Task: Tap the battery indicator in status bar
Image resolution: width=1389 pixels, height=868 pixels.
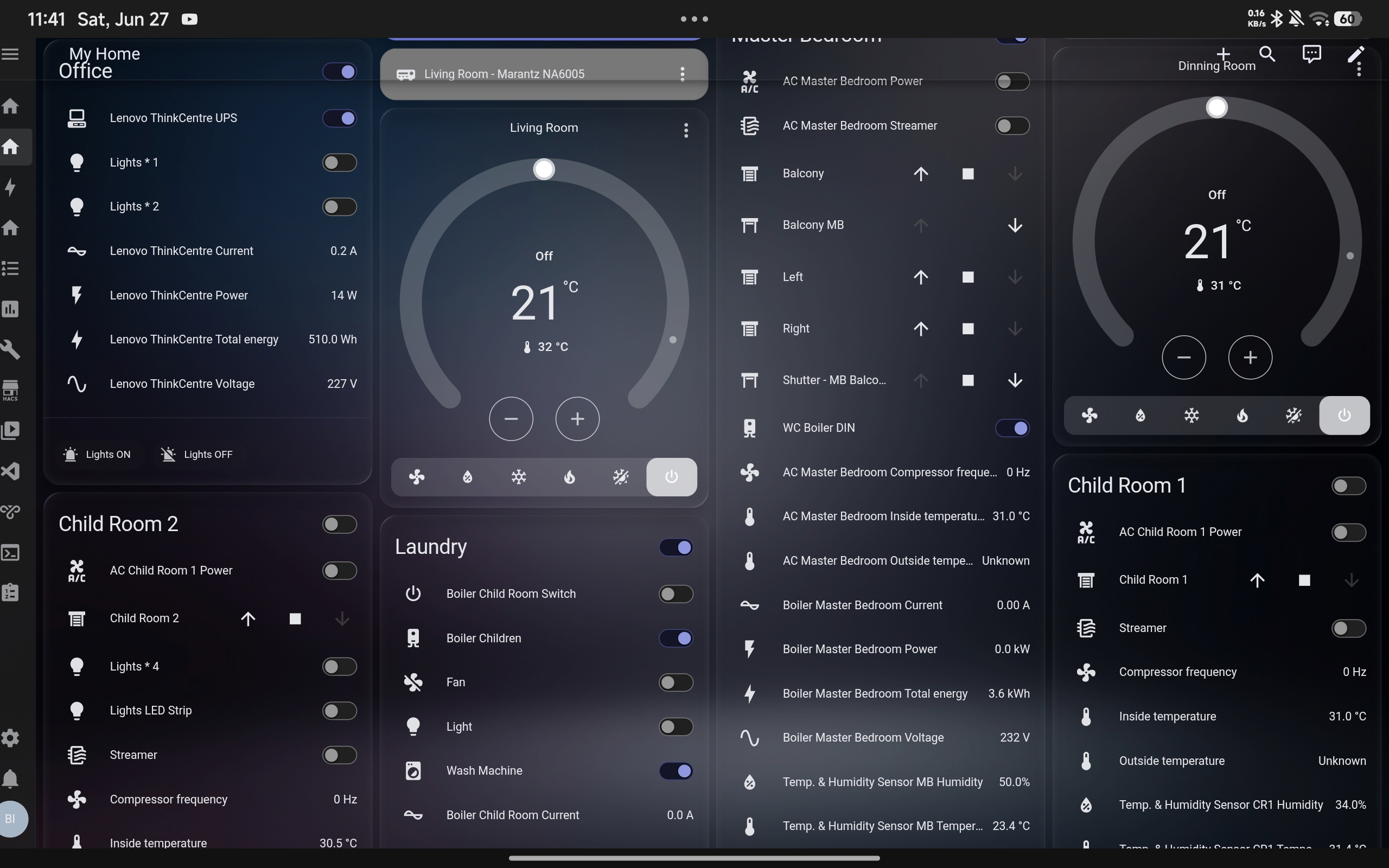Action: pos(1348,19)
